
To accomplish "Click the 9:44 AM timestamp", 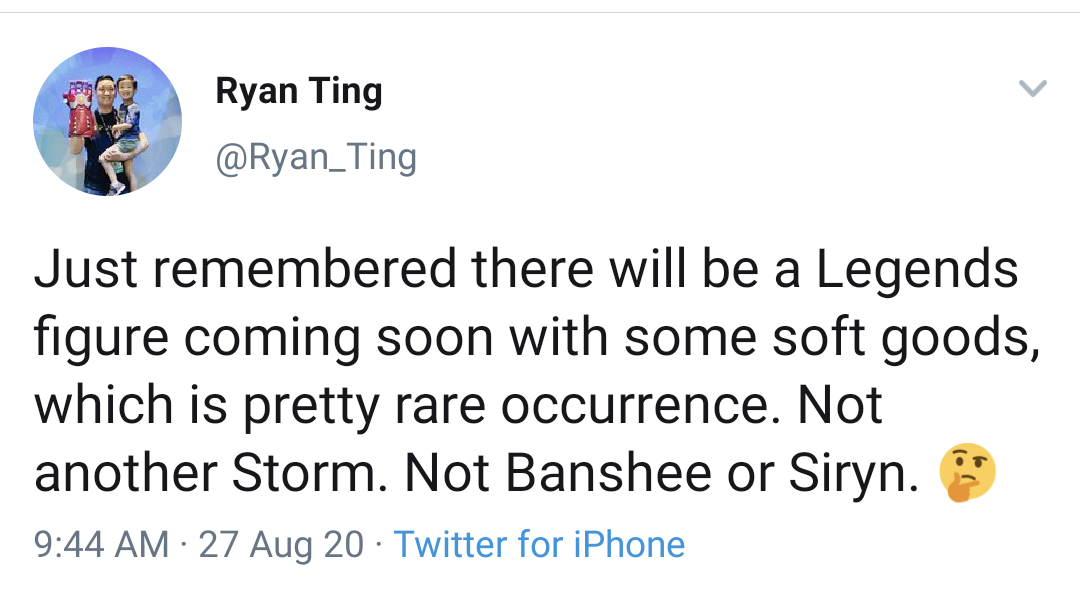I will point(101,545).
